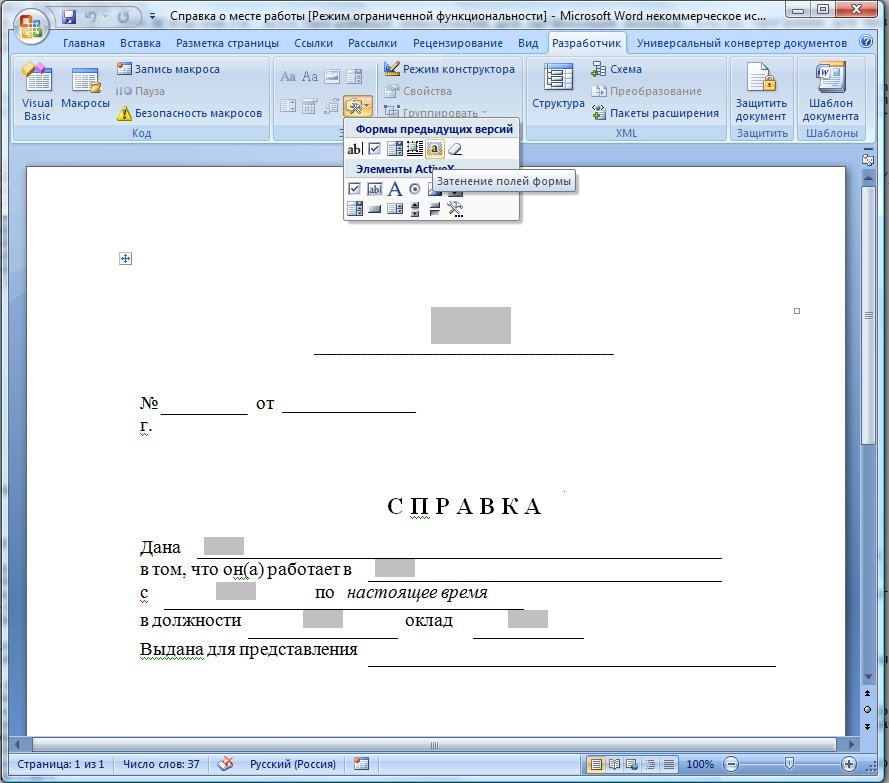Click the Office round button

pyautogui.click(x=31, y=27)
